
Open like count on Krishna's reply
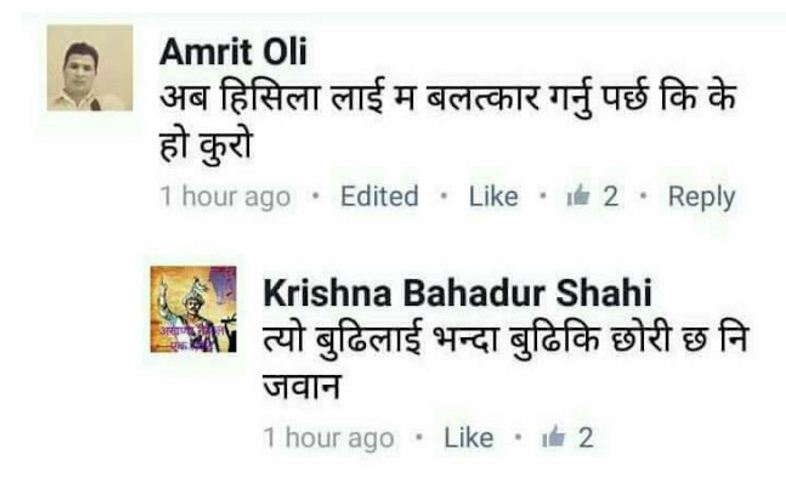point(586,438)
